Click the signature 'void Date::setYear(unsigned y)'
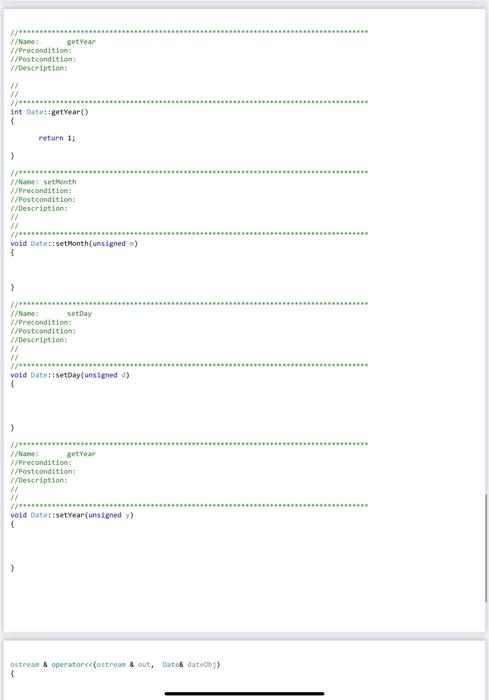489x700 pixels. [x=72, y=515]
